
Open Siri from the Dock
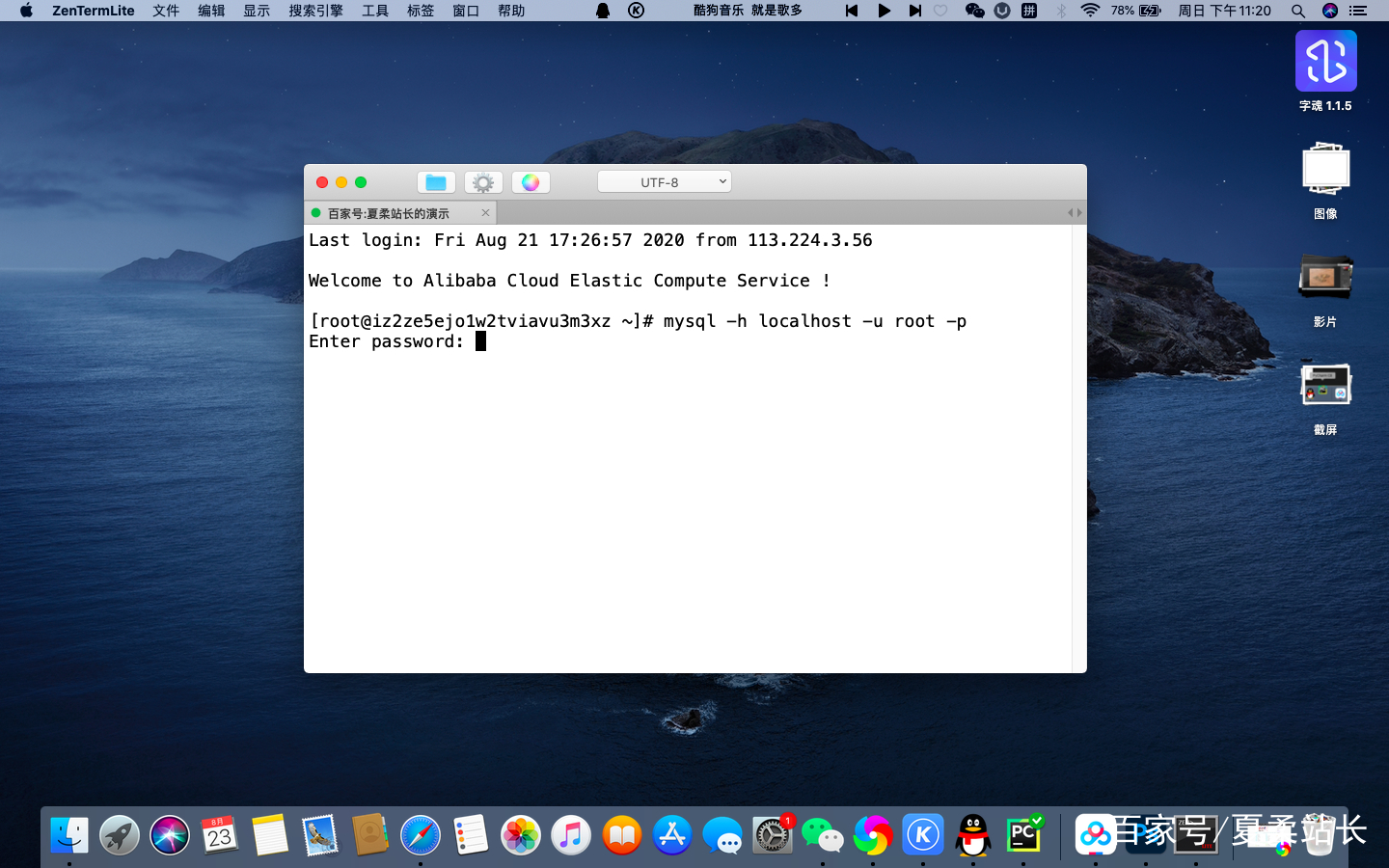pyautogui.click(x=170, y=835)
